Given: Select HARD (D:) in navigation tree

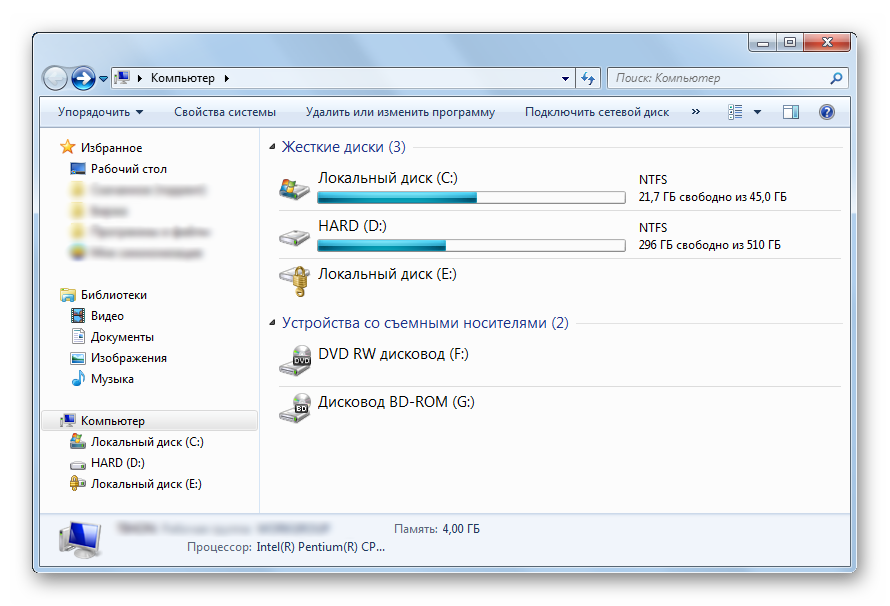Looking at the screenshot, I should 117,462.
